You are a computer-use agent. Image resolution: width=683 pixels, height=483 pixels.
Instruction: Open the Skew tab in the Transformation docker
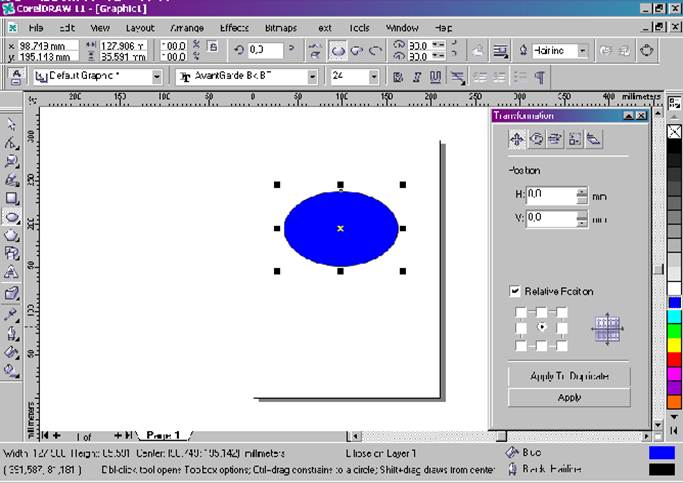pos(594,139)
